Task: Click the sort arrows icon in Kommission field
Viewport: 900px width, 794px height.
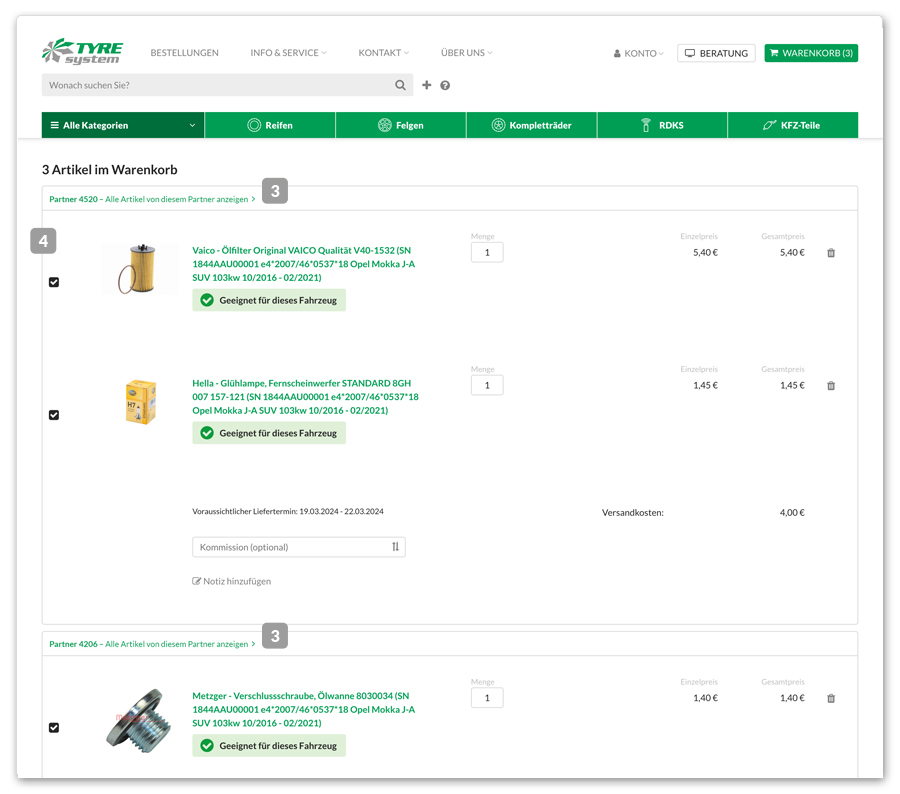Action: [x=395, y=547]
